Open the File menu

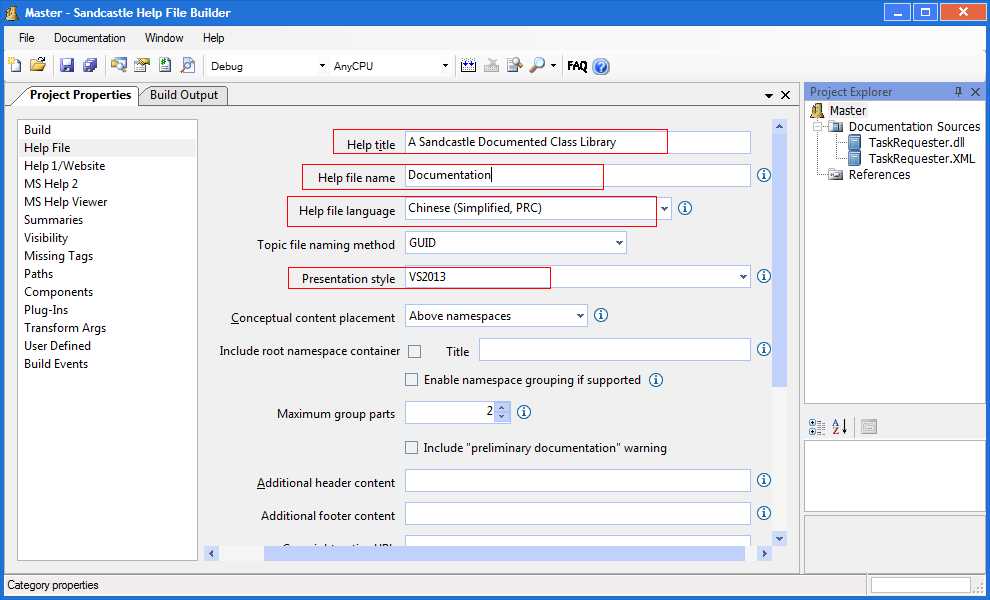pos(27,38)
